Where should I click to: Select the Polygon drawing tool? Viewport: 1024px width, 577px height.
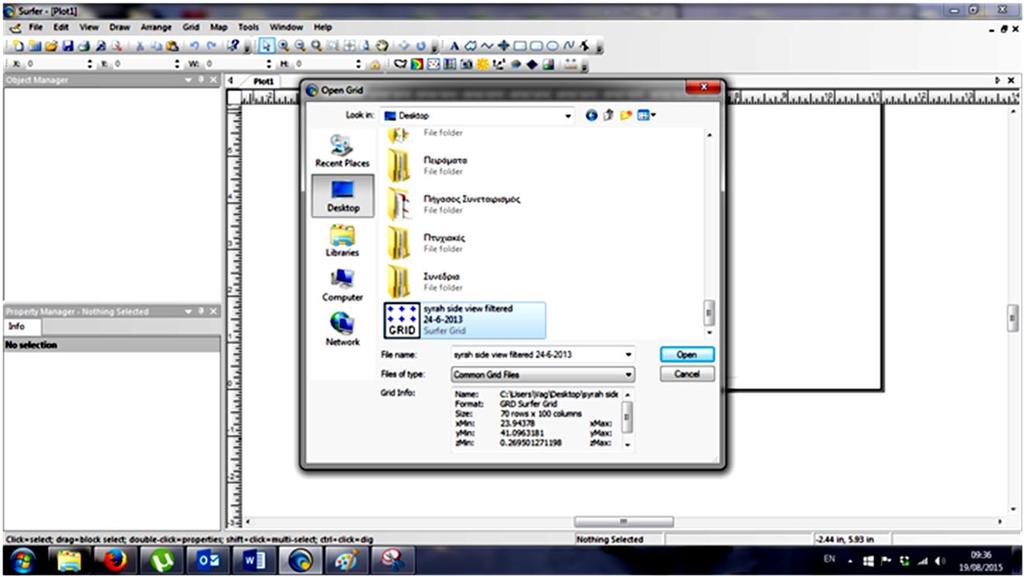tap(470, 46)
